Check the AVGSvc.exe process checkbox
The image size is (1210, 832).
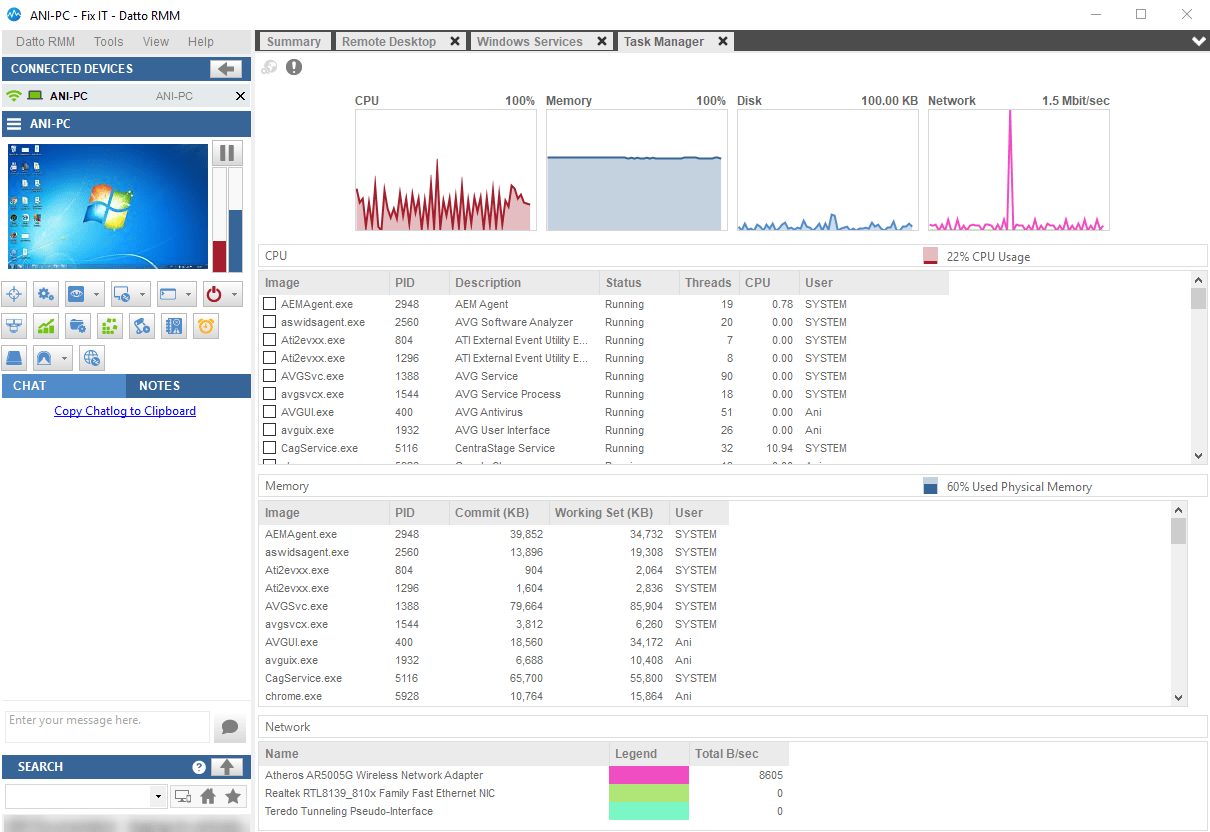(x=270, y=376)
